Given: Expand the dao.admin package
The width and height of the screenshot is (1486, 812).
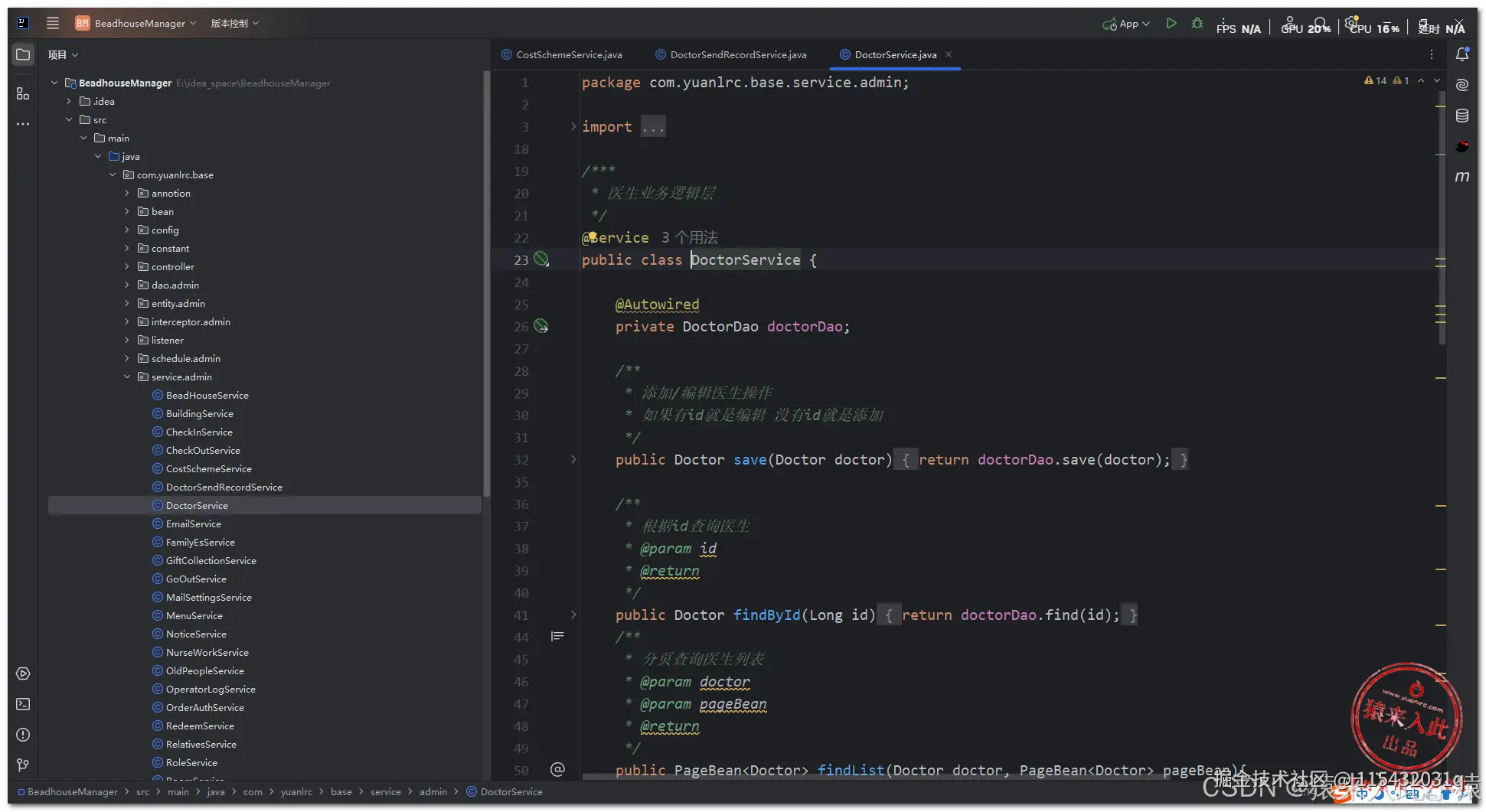Looking at the screenshot, I should click(127, 285).
